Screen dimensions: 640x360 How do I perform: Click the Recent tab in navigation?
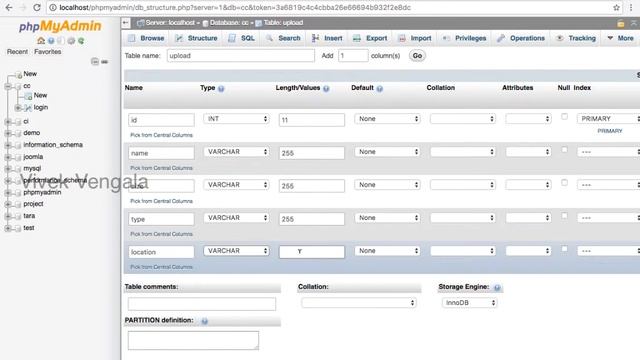[17, 52]
